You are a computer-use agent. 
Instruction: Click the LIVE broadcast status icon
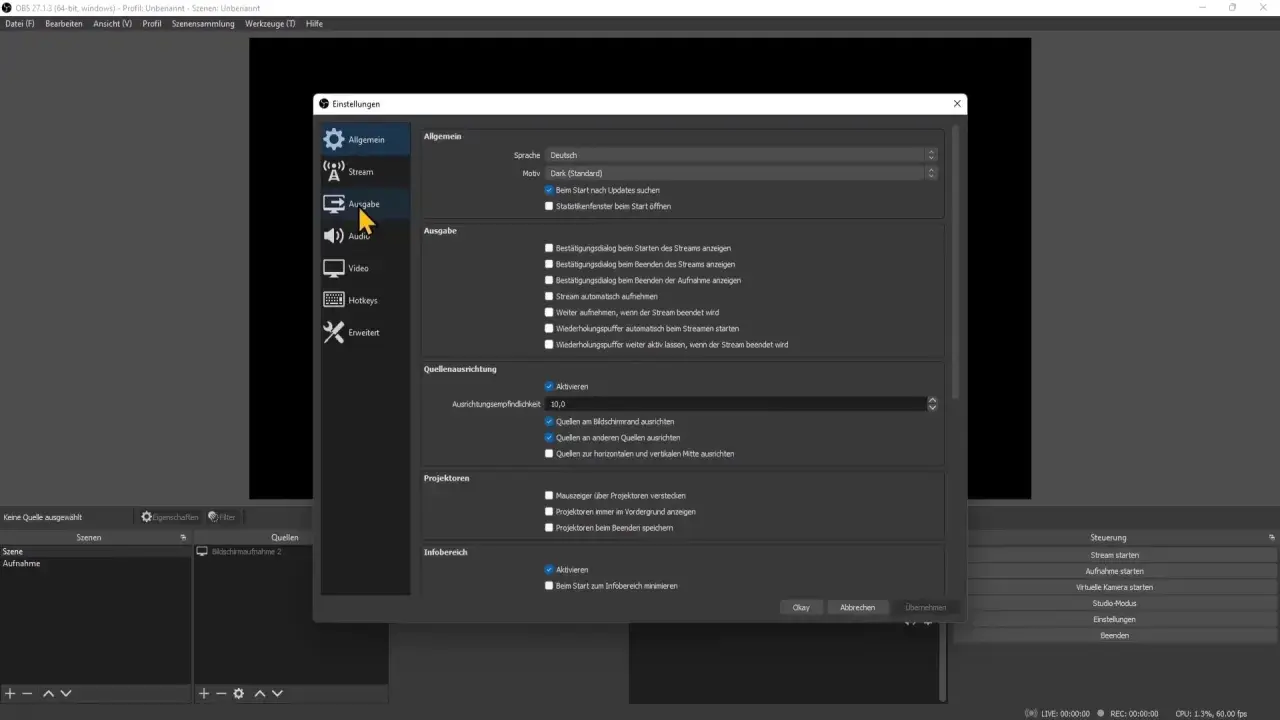point(1031,713)
